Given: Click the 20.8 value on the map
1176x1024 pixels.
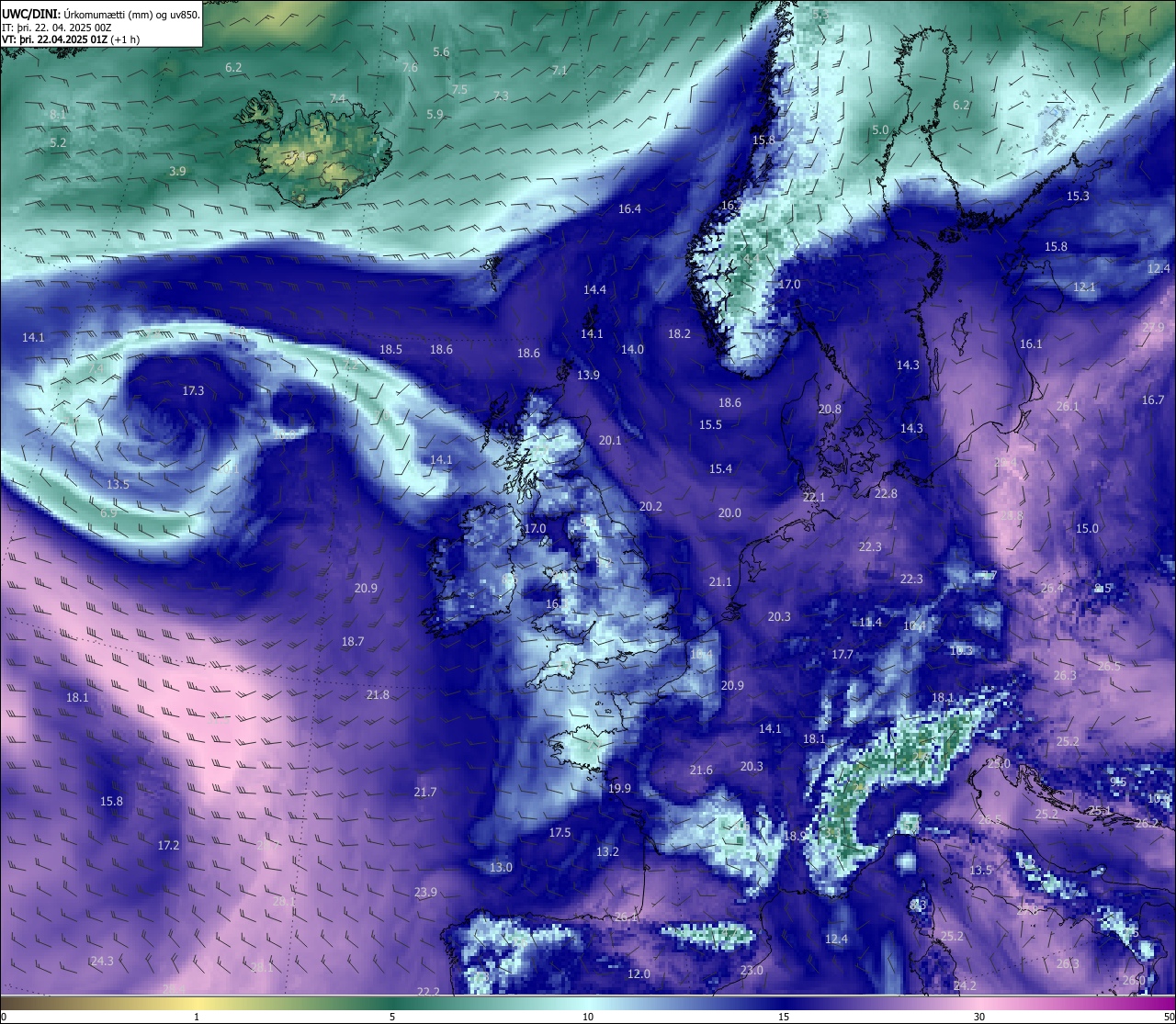Looking at the screenshot, I should click(x=830, y=410).
